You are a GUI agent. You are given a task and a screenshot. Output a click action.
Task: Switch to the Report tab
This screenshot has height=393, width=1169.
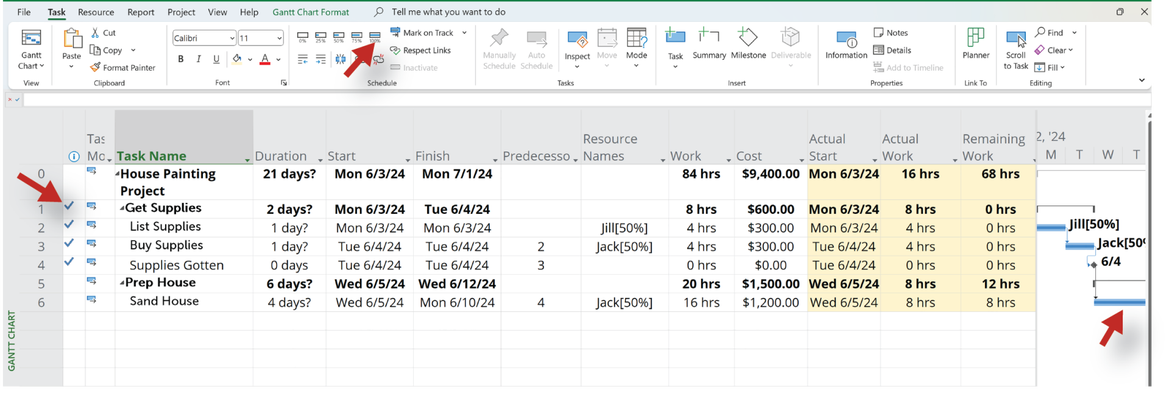coord(141,12)
